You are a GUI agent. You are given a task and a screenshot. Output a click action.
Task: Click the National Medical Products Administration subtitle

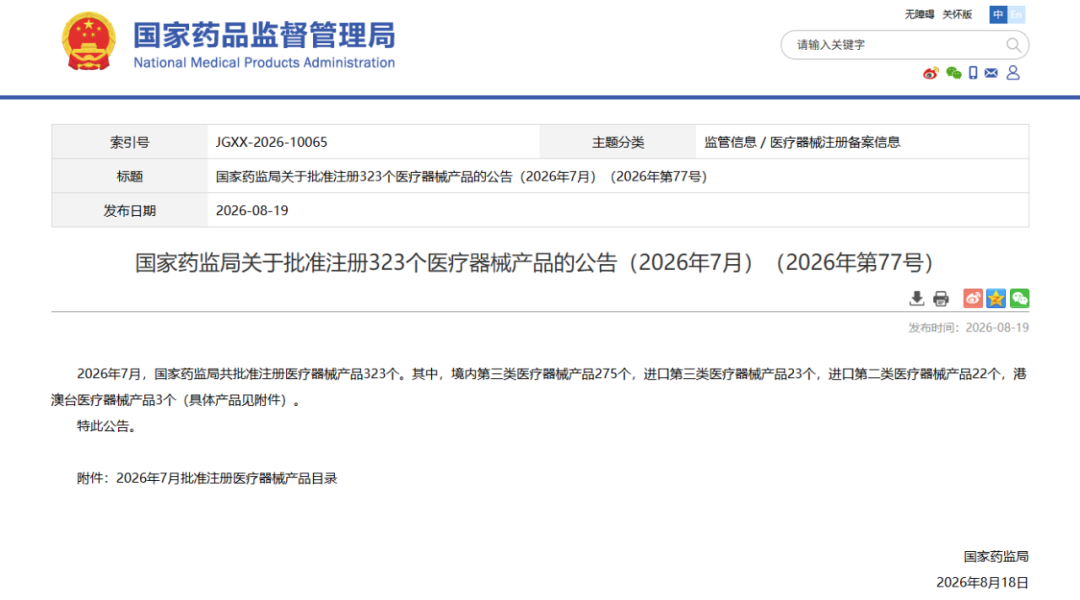coord(264,63)
